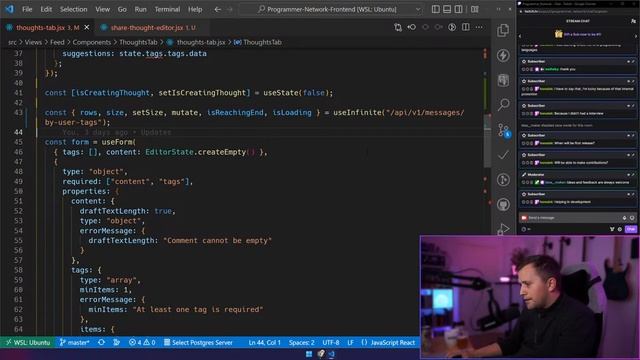640x360 pixels.
Task: Open the Search magnifier in activity bar
Action: 503,105
